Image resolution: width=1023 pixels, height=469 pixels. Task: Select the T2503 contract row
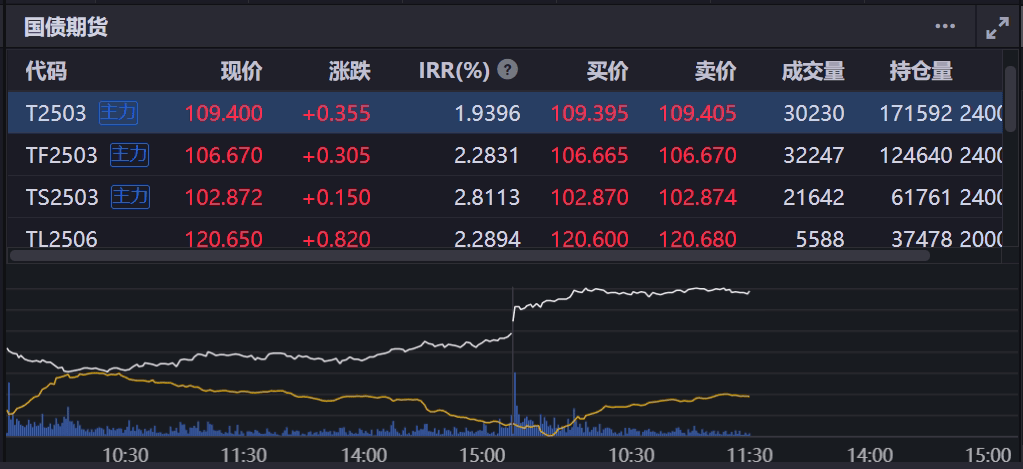coord(505,113)
